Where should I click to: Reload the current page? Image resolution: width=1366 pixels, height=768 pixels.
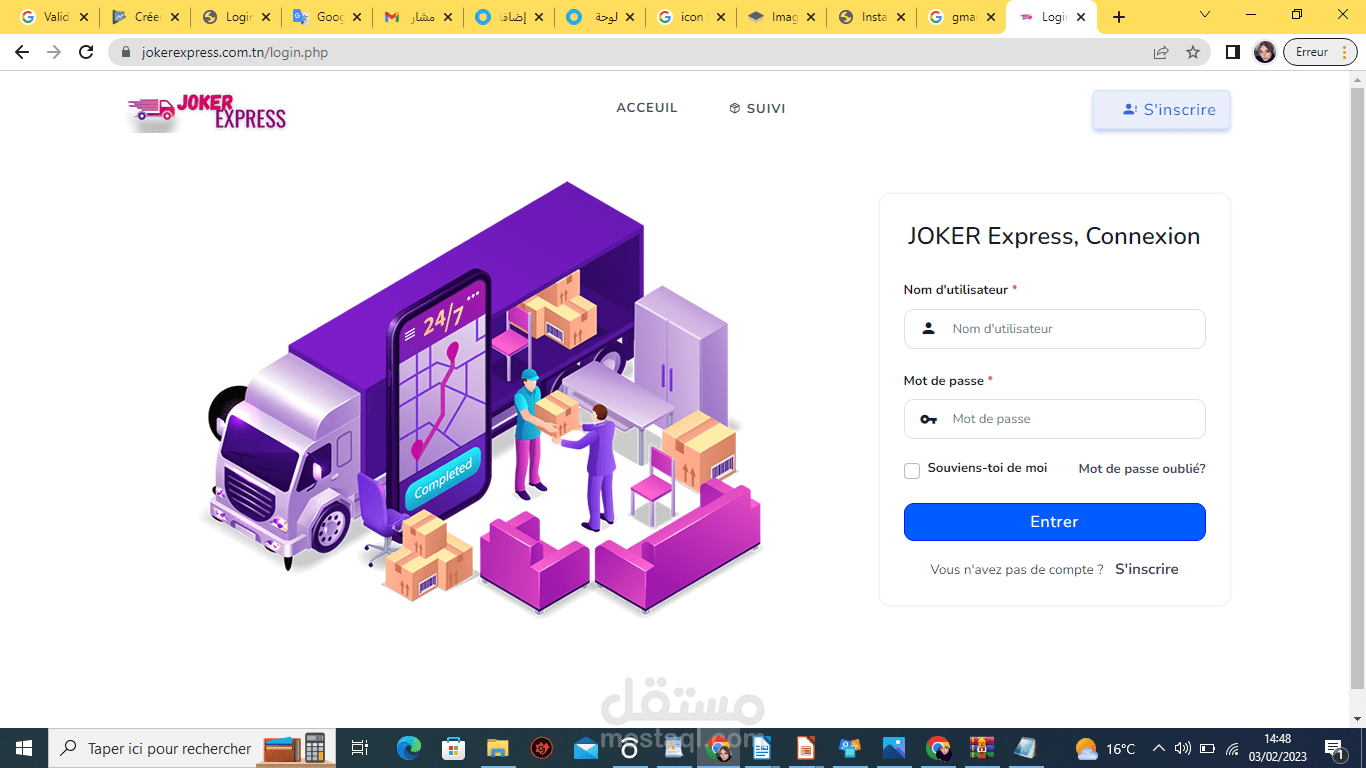tap(86, 52)
